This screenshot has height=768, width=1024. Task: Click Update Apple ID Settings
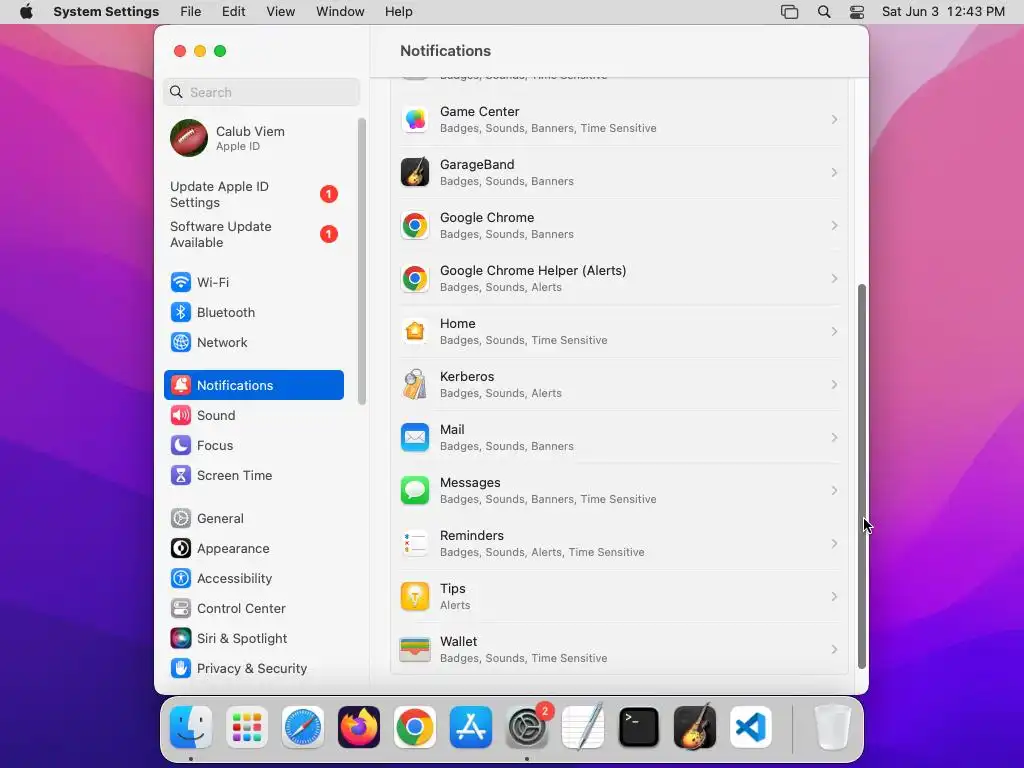coord(254,195)
